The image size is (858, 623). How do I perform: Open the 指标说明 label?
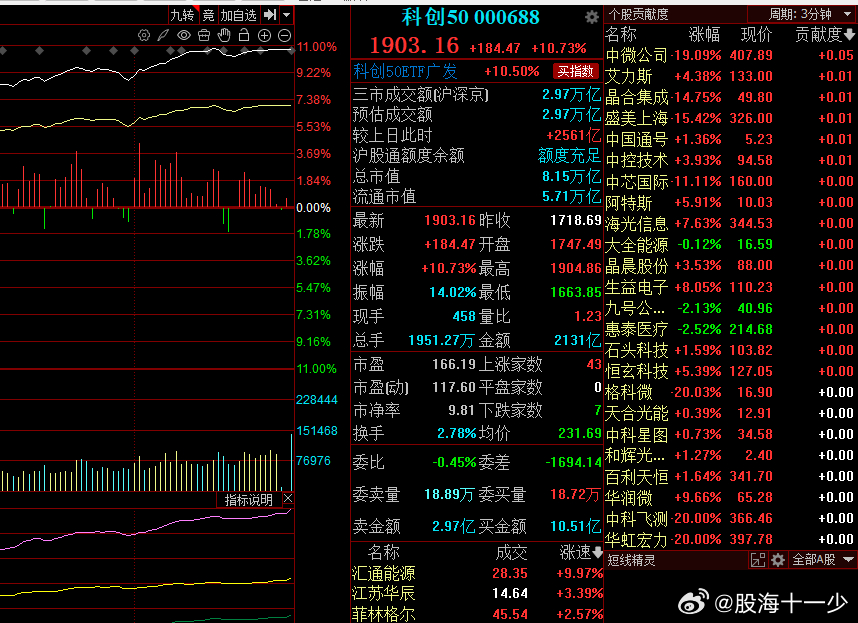click(x=248, y=499)
